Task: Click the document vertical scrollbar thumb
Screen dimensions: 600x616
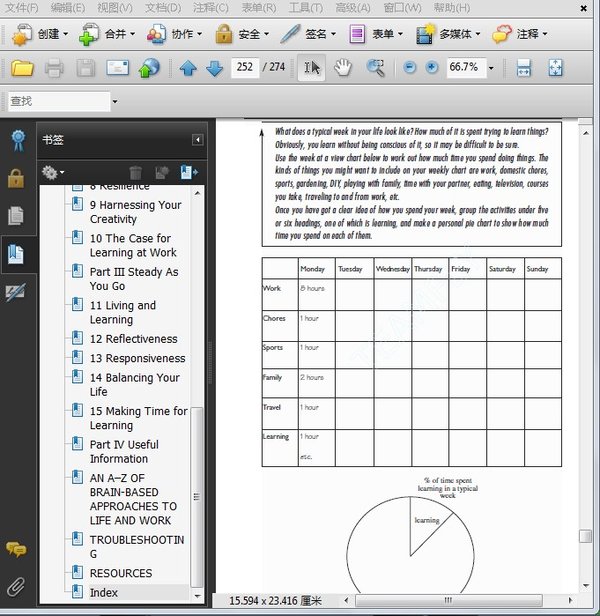Action: point(585,536)
